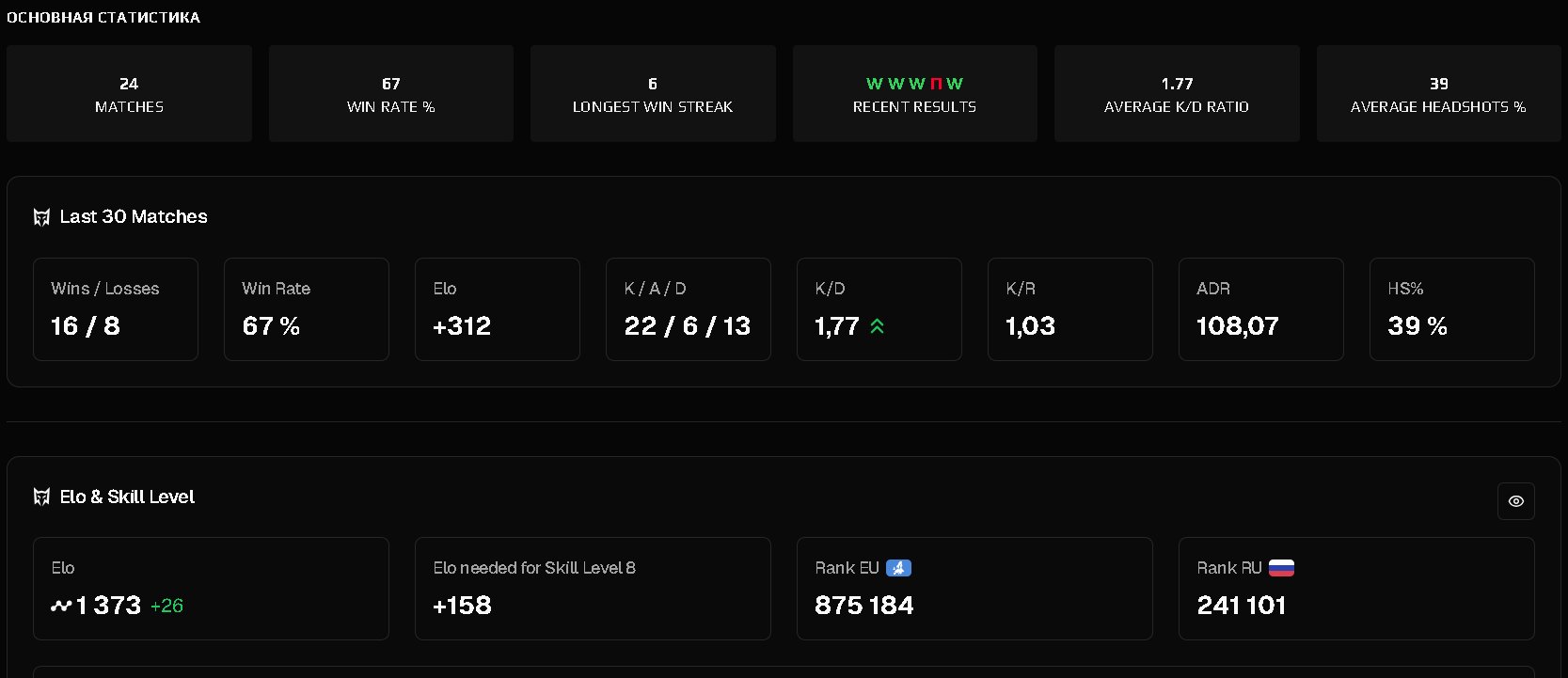The width and height of the screenshot is (1568, 678).
Task: Click the Russian flag icon next to Rank RU
Action: [1281, 568]
